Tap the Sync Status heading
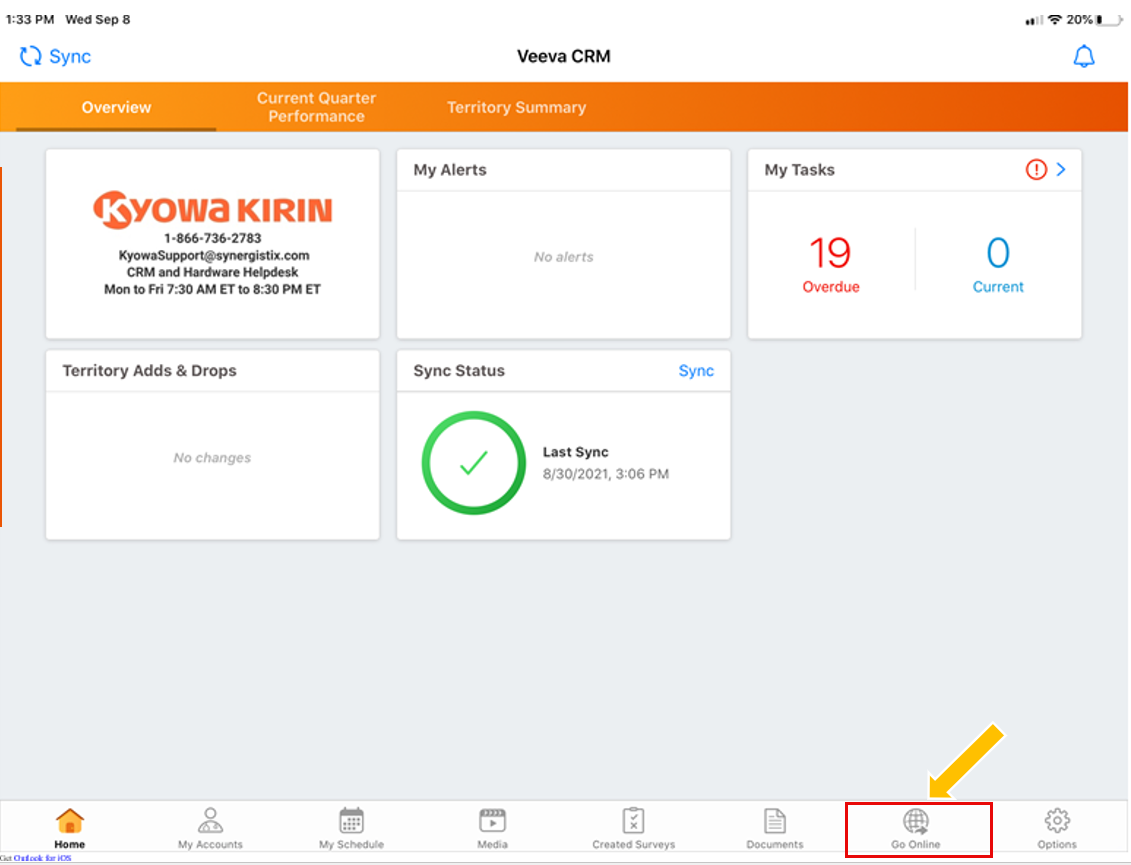The width and height of the screenshot is (1131, 865). click(459, 371)
